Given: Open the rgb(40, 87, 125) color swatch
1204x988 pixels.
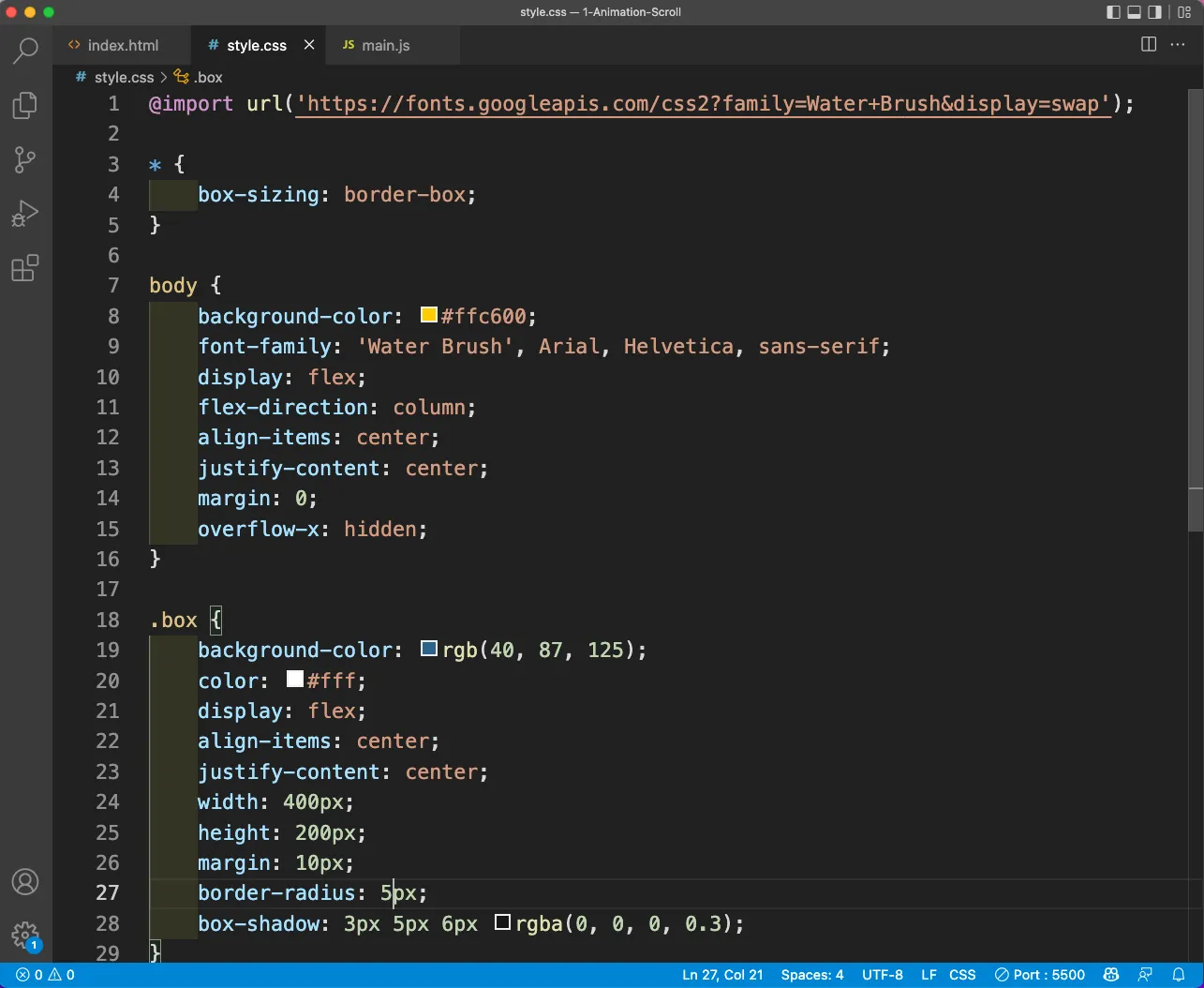Looking at the screenshot, I should [429, 649].
